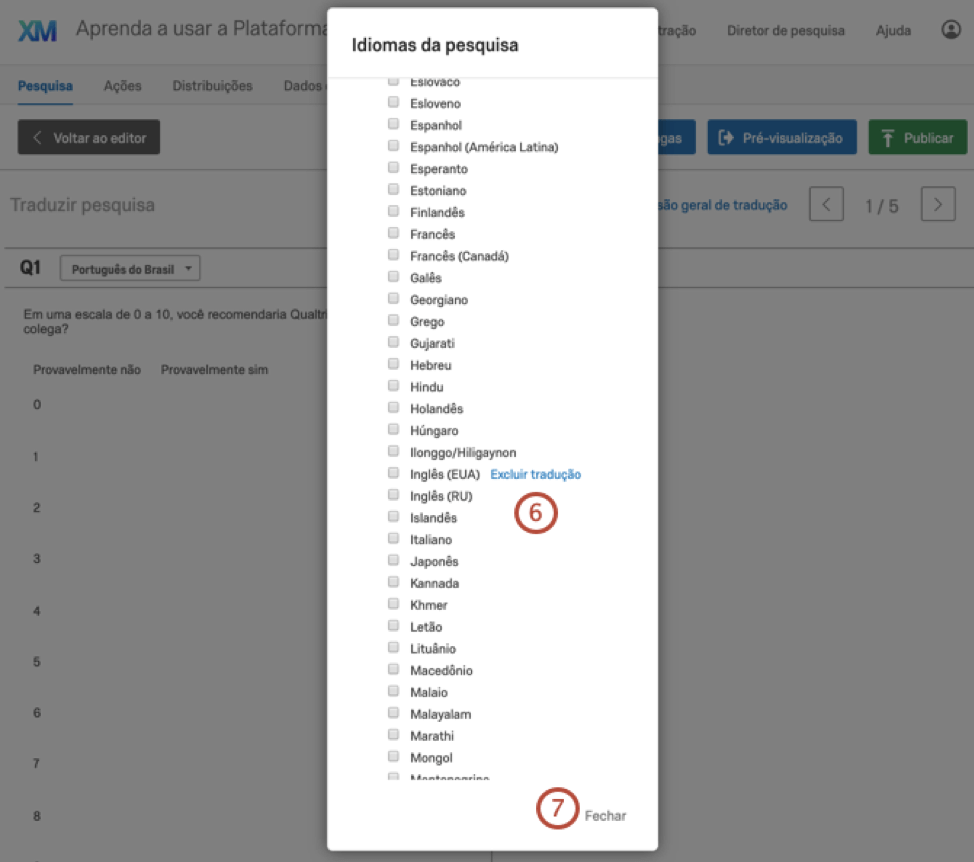Viewport: 974px width, 862px height.
Task: Go to next question arrow
Action: tap(937, 205)
